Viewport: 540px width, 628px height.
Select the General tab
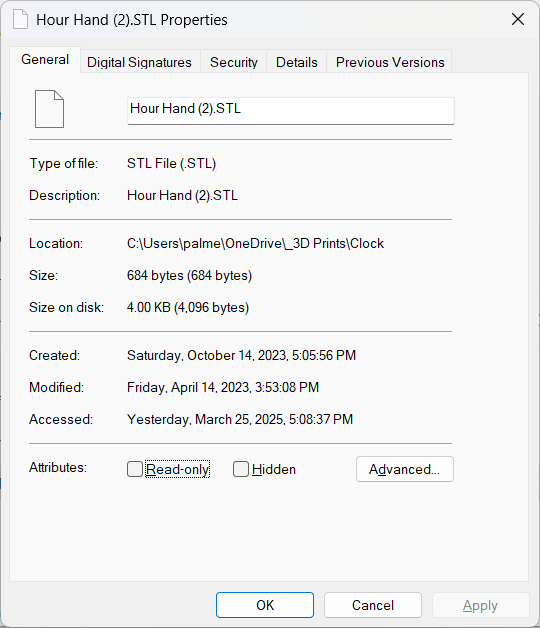tap(45, 60)
